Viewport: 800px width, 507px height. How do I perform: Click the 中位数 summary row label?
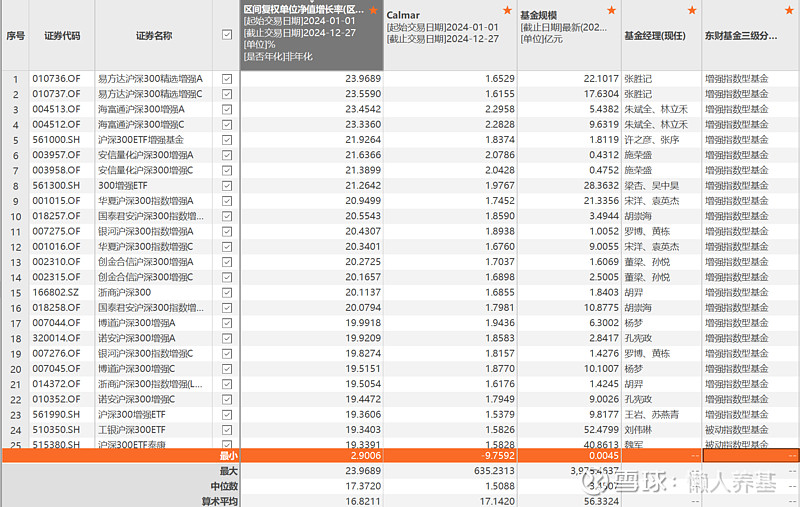point(224,486)
